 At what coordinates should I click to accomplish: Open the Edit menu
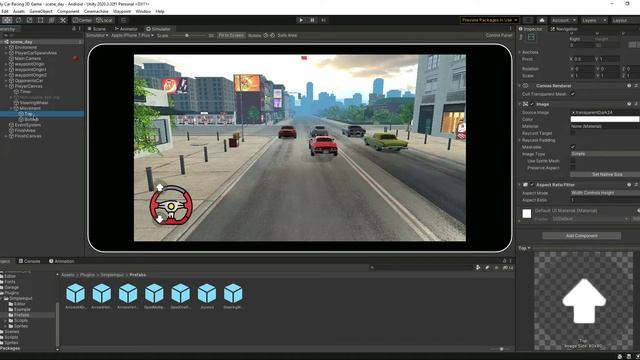pyautogui.click(x=4, y=11)
